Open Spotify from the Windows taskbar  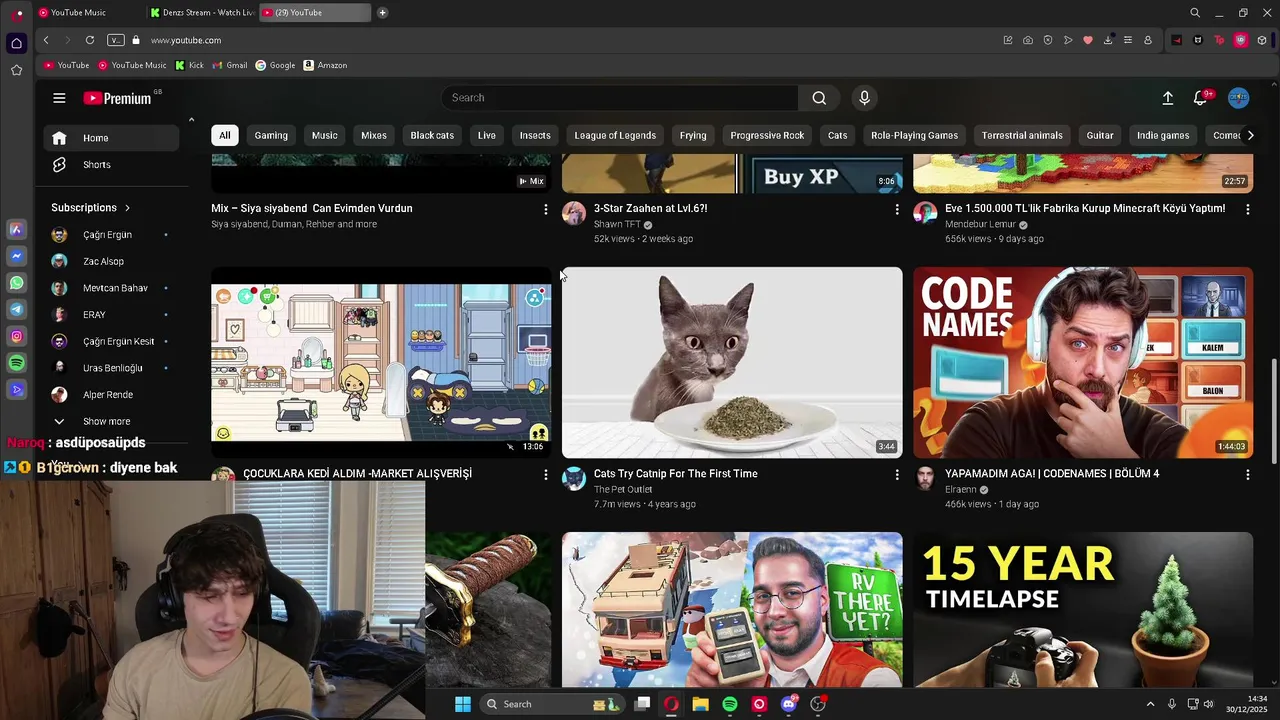730,704
